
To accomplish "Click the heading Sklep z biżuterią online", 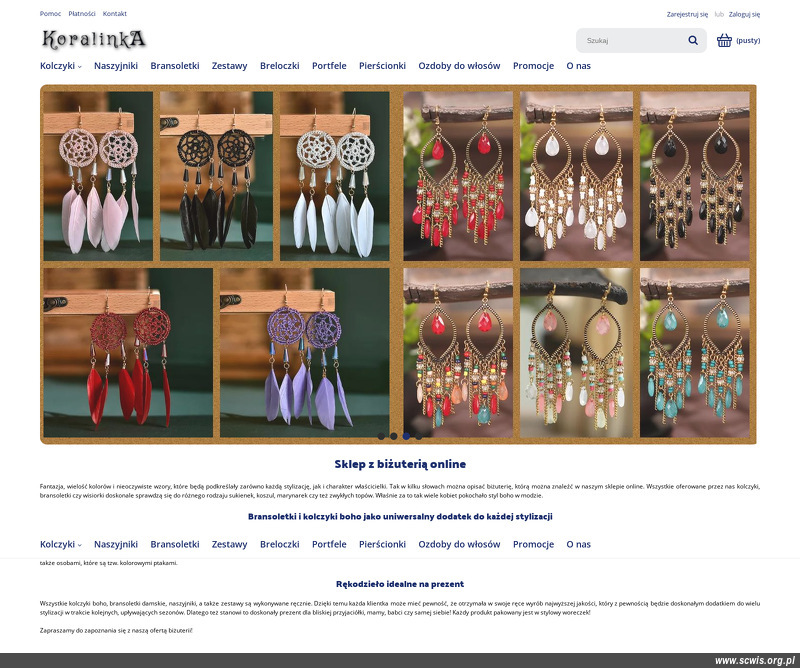I will 400,464.
